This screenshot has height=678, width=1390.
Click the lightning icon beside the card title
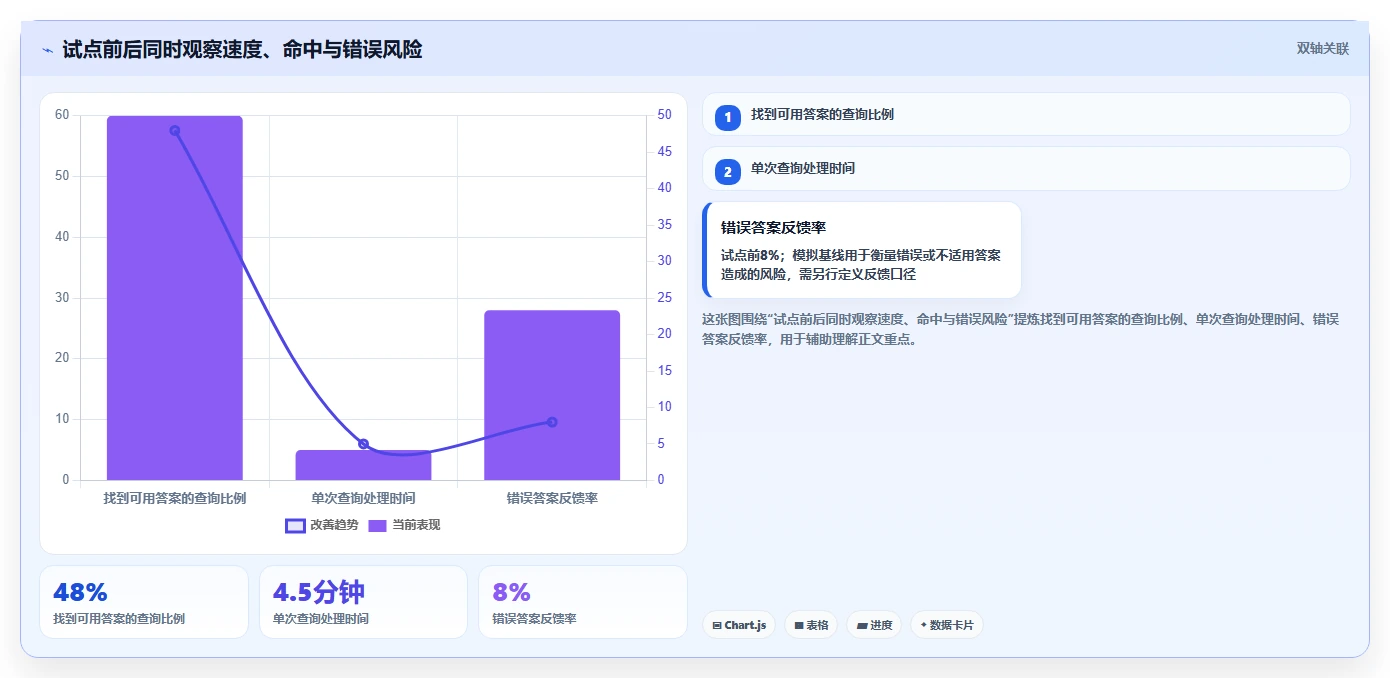pyautogui.click(x=47, y=49)
